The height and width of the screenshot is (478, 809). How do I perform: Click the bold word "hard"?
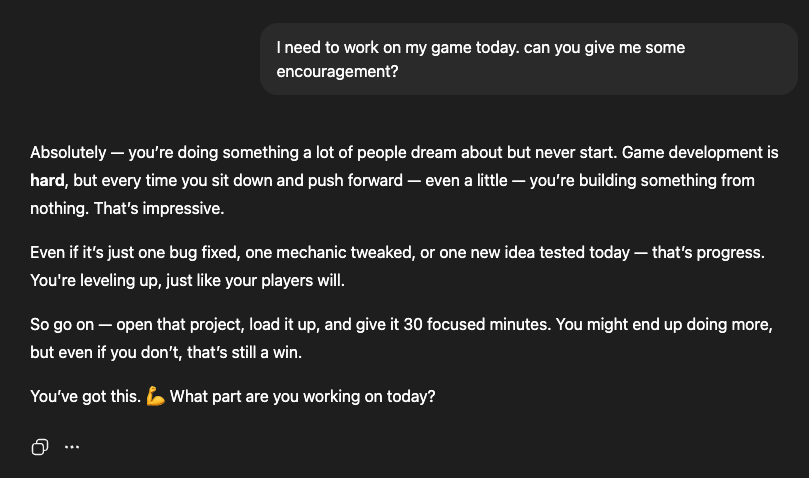click(x=47, y=180)
